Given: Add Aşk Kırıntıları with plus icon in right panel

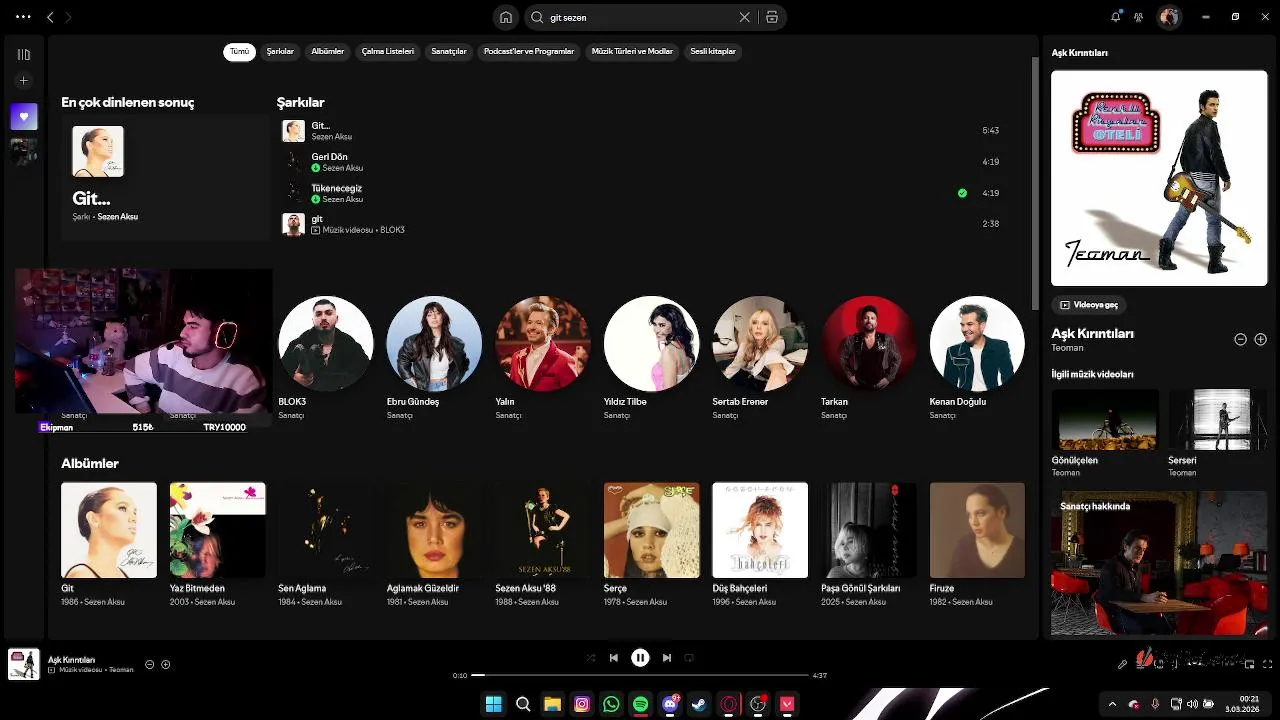Looking at the screenshot, I should coord(1260,340).
